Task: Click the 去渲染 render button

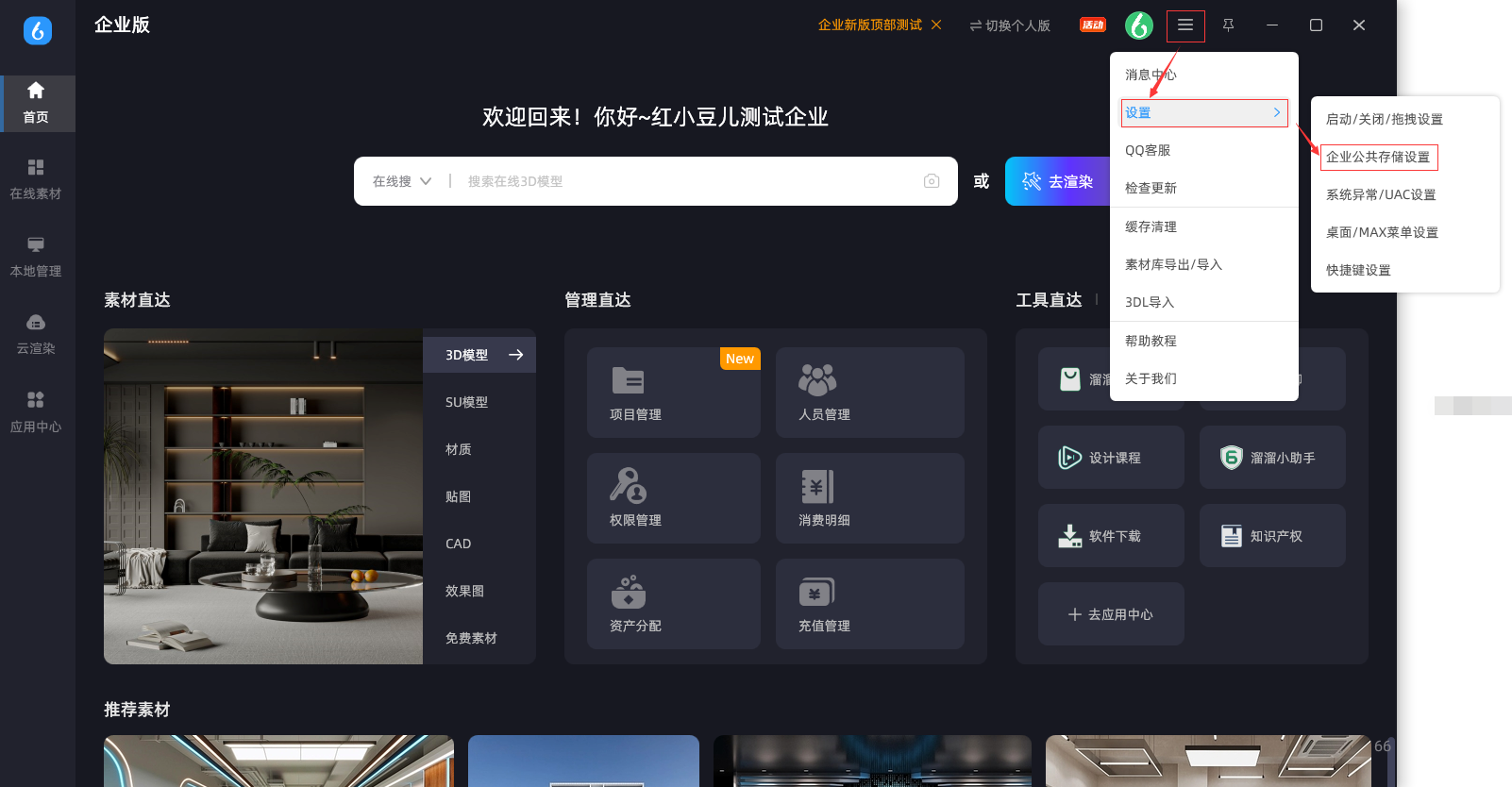Action: point(1058,181)
